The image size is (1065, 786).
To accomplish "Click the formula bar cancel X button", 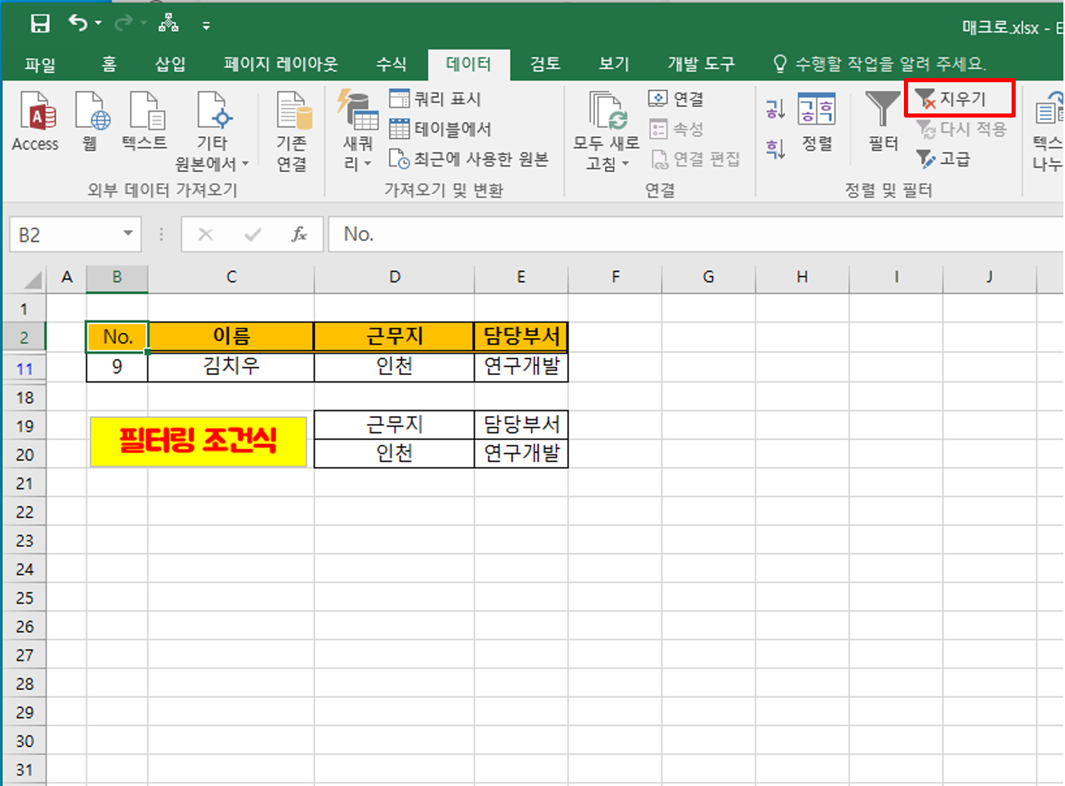I will coord(205,234).
